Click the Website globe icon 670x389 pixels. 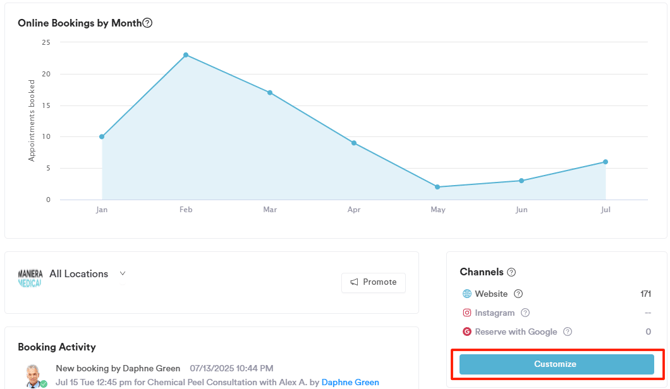467,294
